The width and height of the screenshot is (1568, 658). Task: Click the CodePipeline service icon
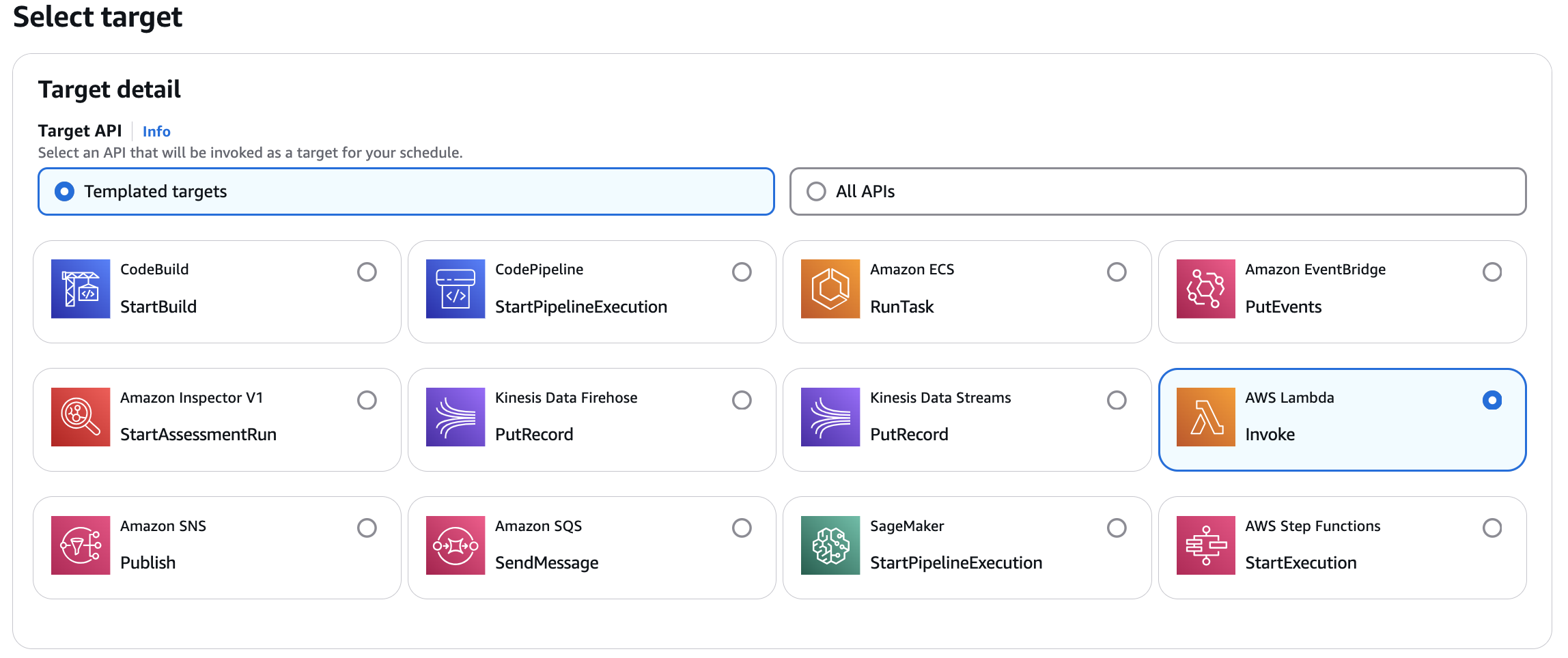click(456, 289)
